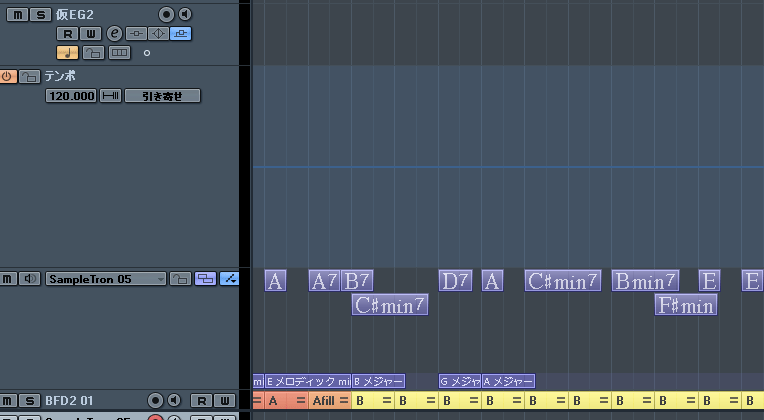Solo the 仮EG2 track
This screenshot has height=420, width=764.
pyautogui.click(x=40, y=15)
